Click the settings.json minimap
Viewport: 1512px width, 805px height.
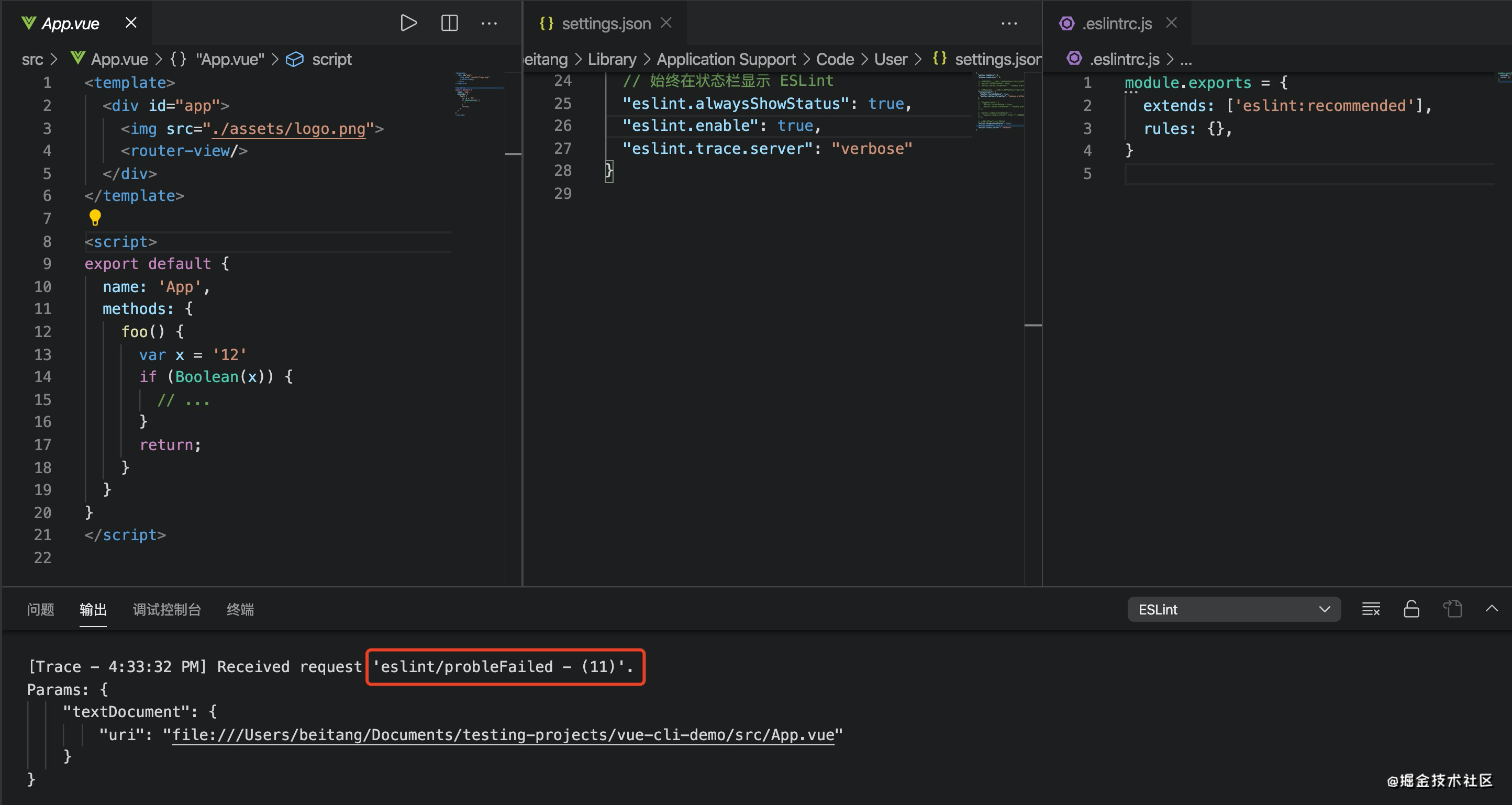pos(999,101)
